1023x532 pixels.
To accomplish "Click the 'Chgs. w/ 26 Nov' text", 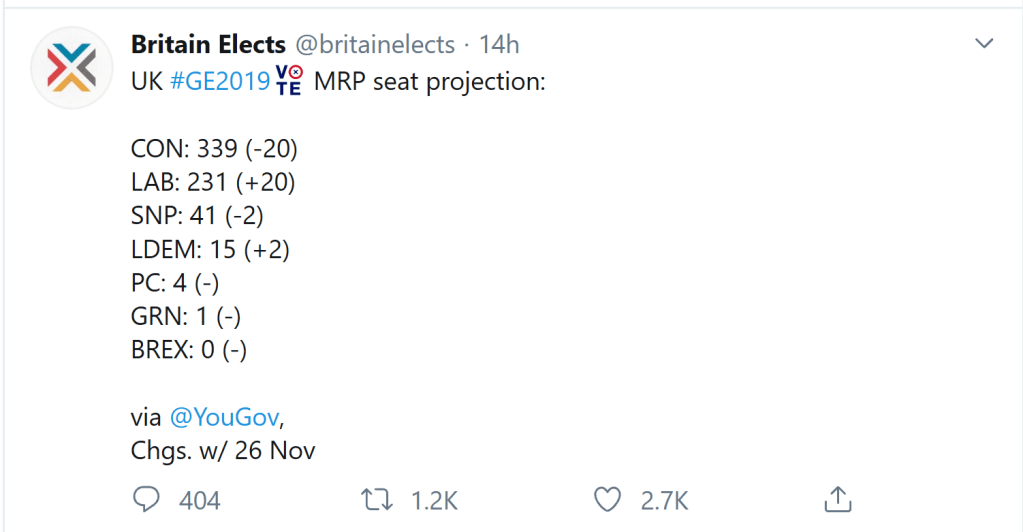I will tap(223, 450).
